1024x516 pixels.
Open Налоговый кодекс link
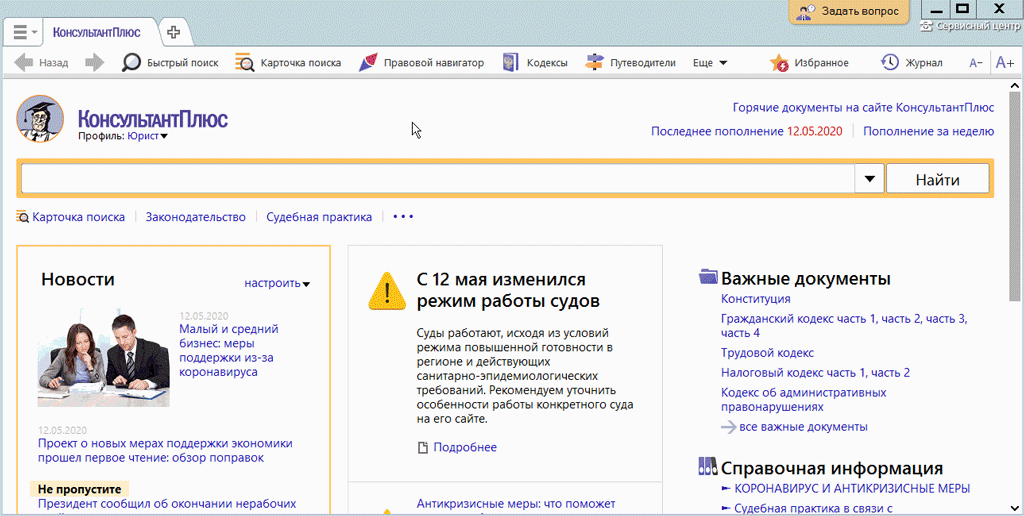(x=815, y=373)
